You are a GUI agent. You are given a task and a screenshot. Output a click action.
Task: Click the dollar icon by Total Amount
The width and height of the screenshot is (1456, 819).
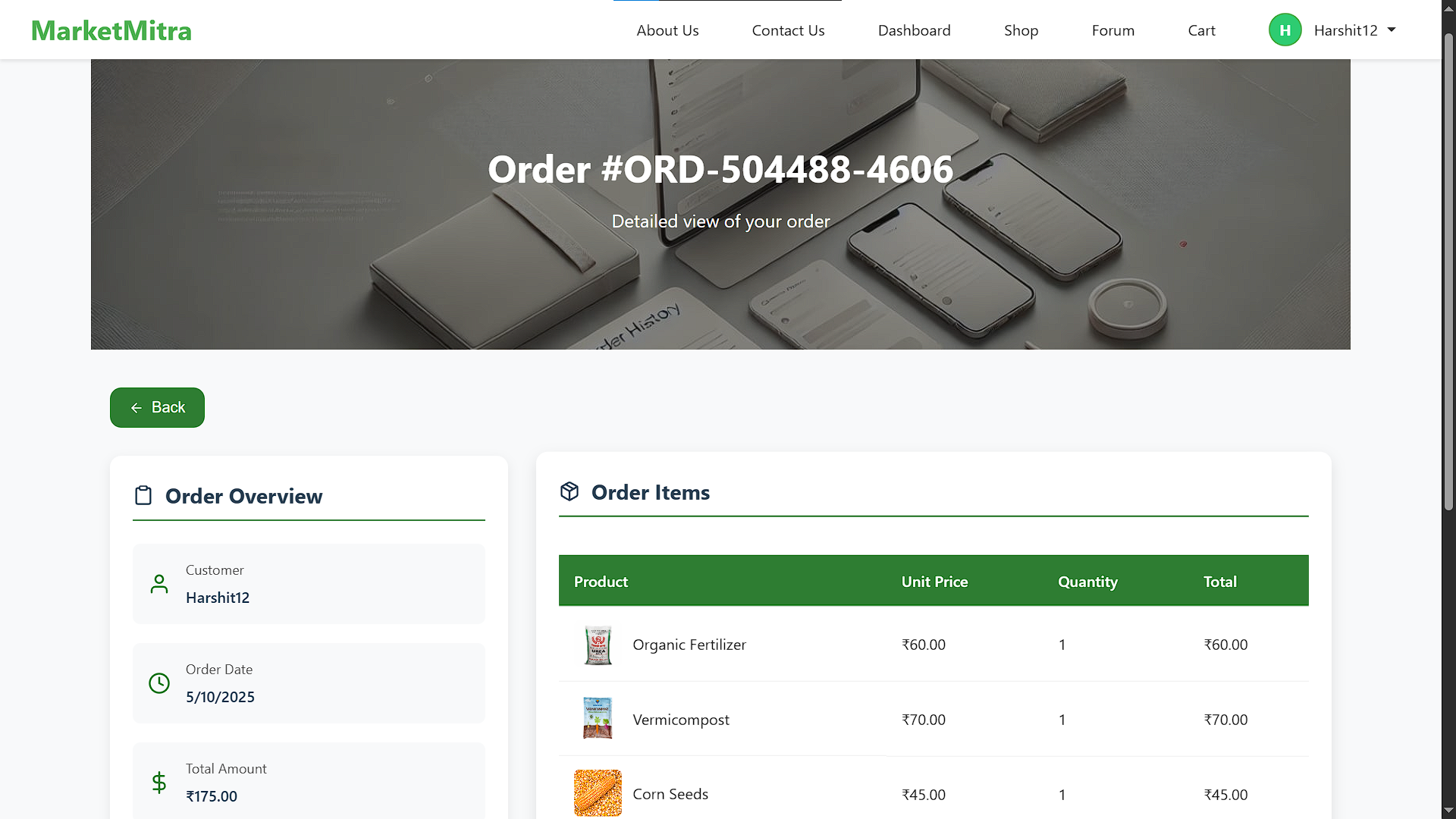[159, 783]
